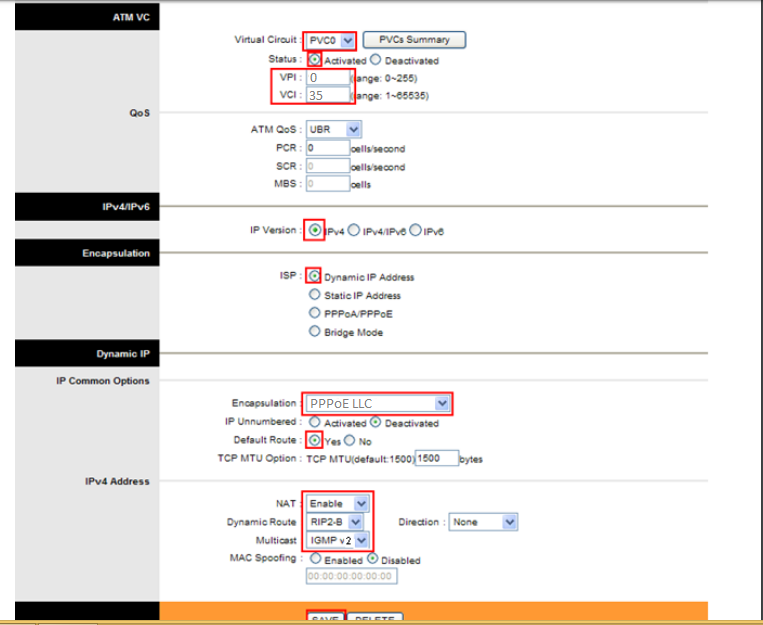Open the Multicast IGMP v2 dropdown

coord(338,540)
